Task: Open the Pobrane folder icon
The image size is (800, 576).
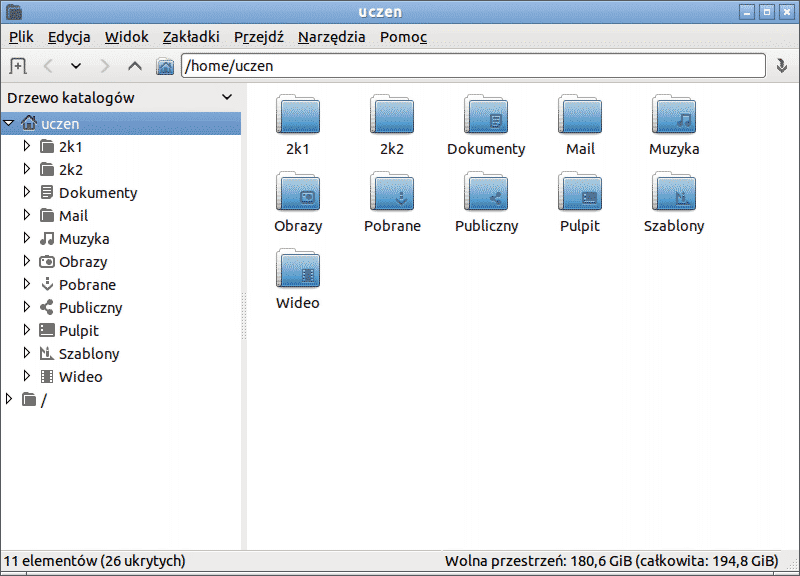Action: click(392, 192)
